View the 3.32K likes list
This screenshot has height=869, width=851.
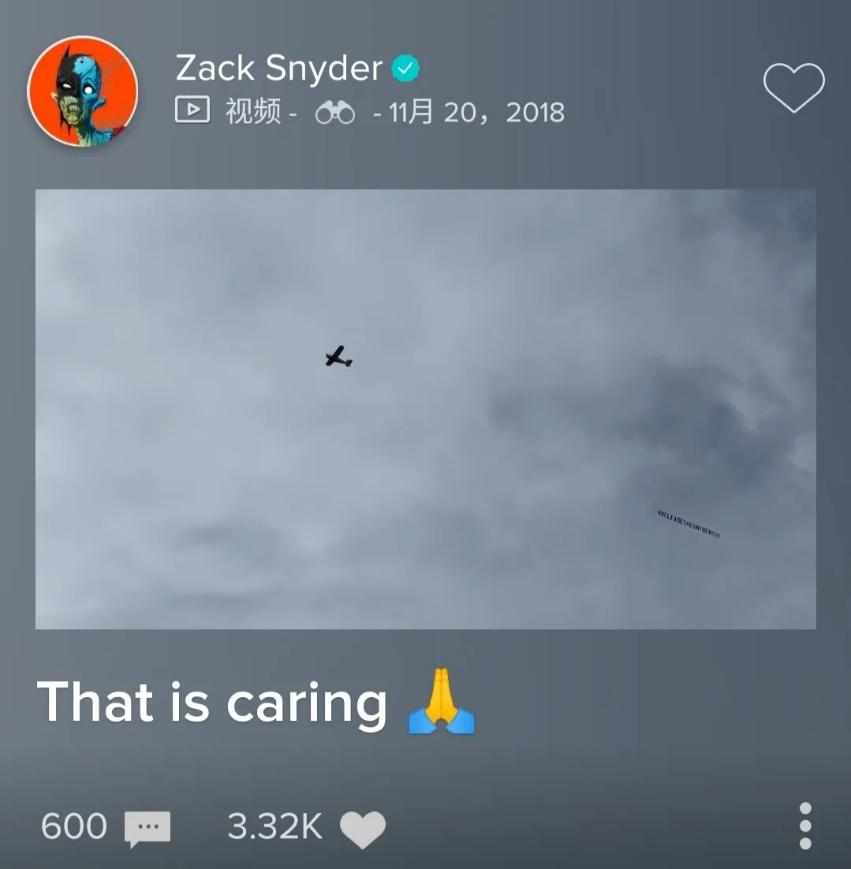275,826
